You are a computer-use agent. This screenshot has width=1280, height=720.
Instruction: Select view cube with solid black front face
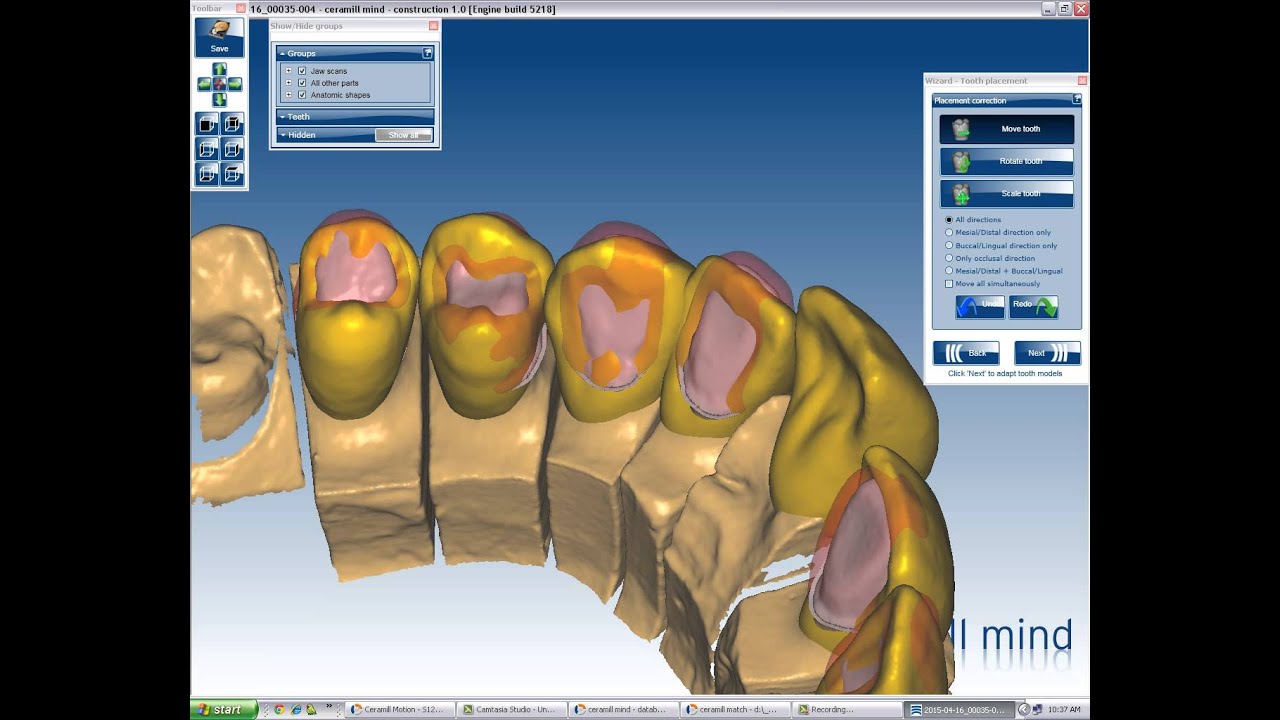click(207, 124)
